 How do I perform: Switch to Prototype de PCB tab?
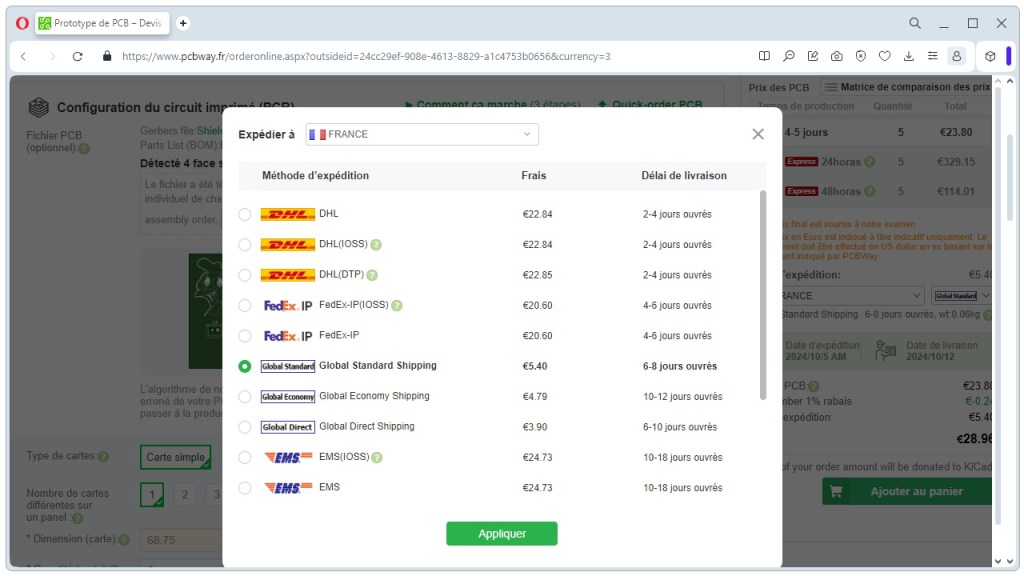102,23
